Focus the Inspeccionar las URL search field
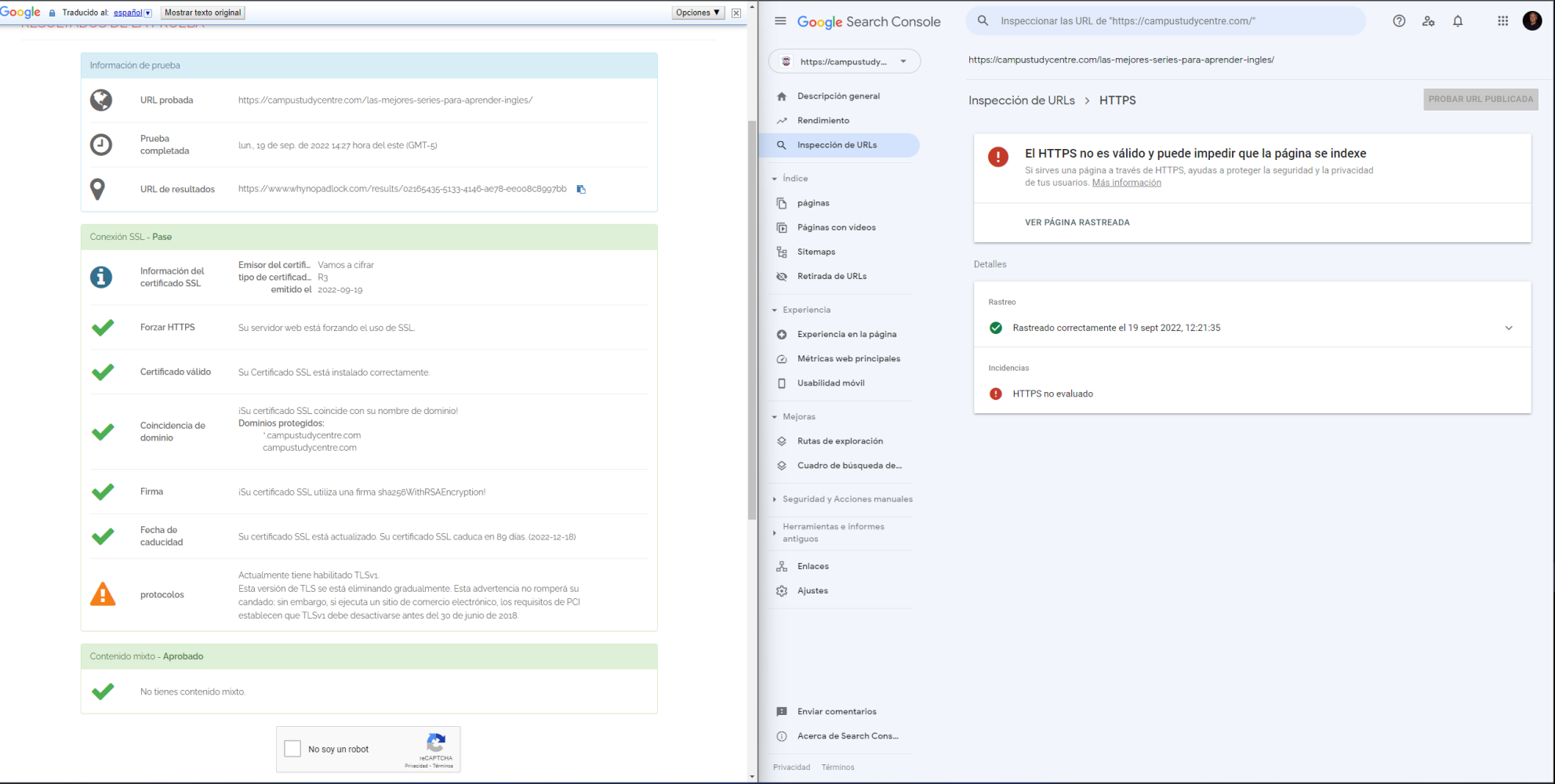Viewport: 1555px width, 784px height. pyautogui.click(x=1166, y=21)
